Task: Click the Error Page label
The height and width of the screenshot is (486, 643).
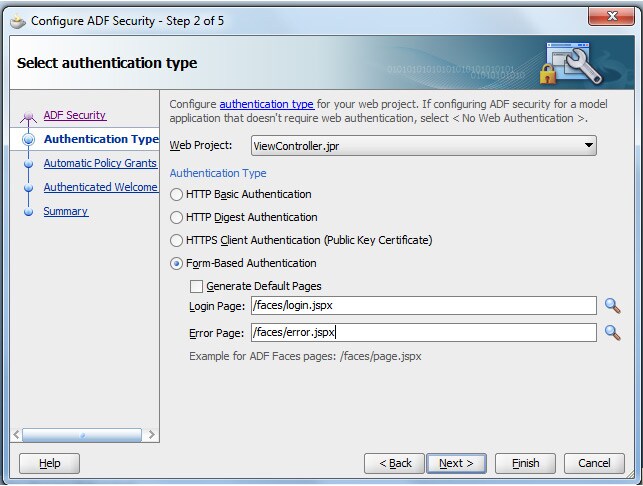Action: [x=216, y=333]
